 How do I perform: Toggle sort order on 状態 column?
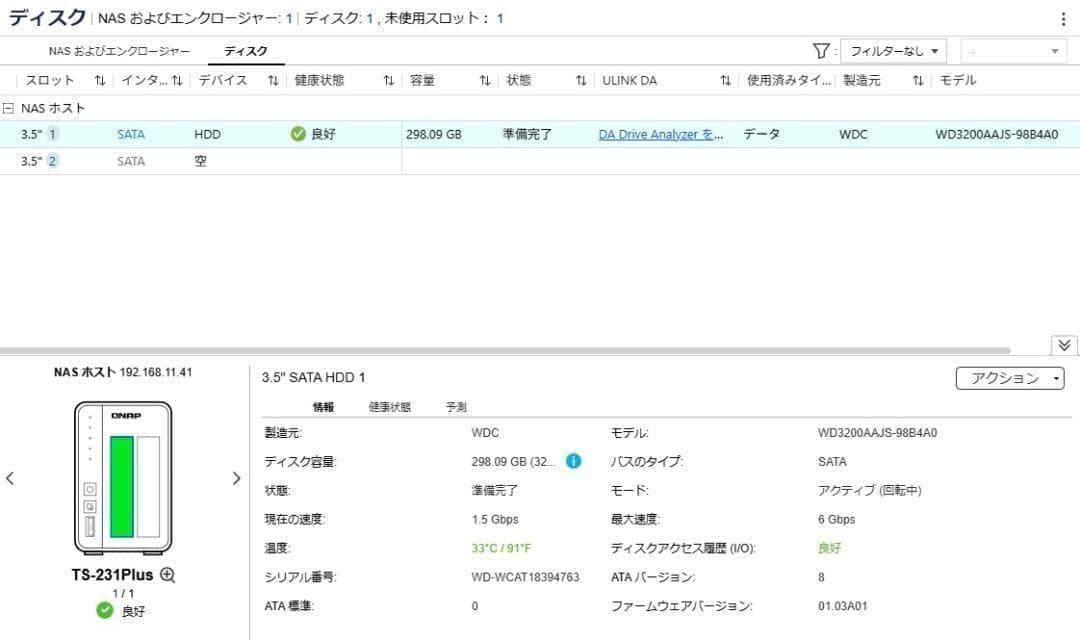[x=580, y=80]
